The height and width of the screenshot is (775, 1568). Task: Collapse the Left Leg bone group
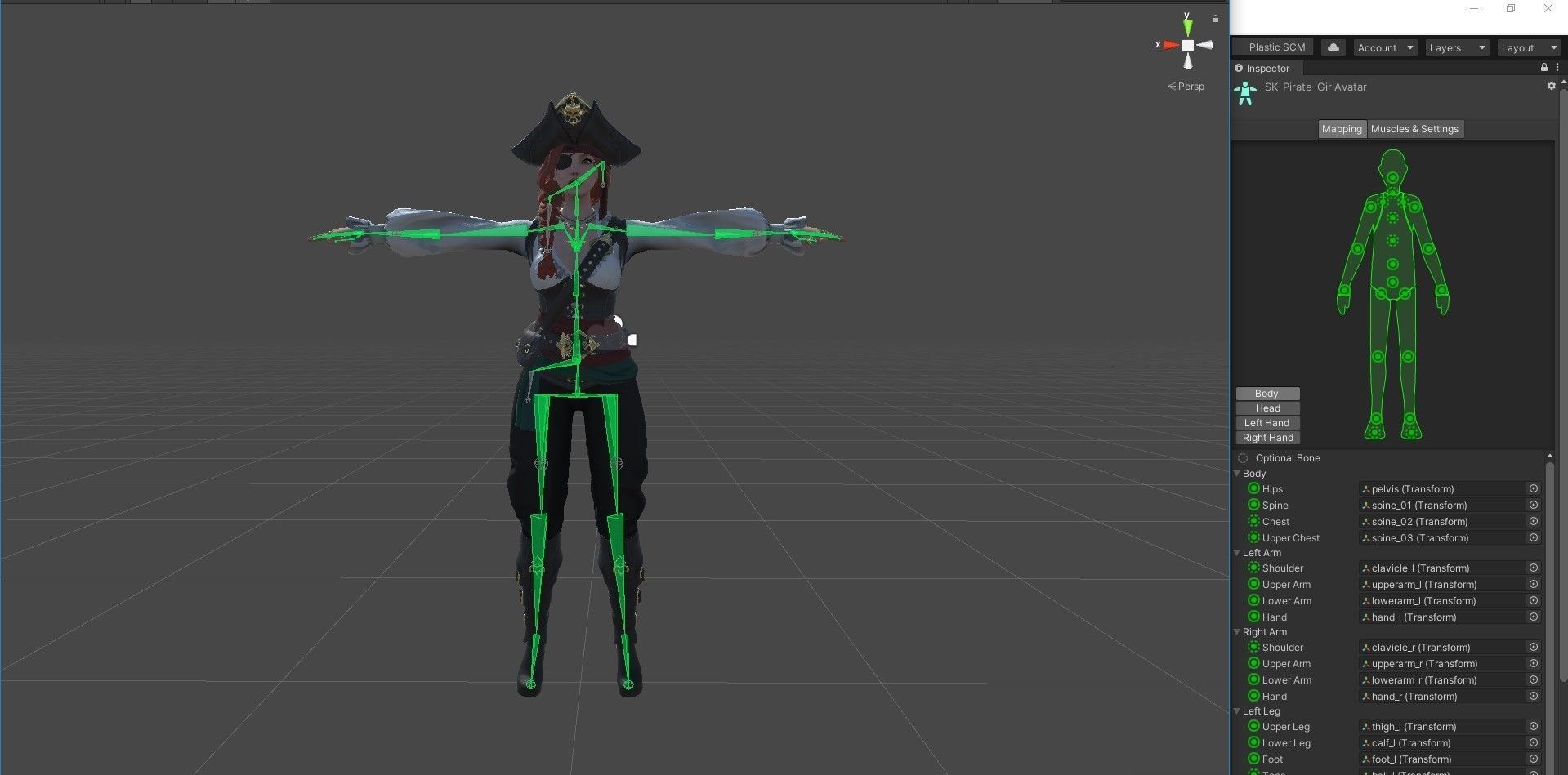coord(1237,711)
